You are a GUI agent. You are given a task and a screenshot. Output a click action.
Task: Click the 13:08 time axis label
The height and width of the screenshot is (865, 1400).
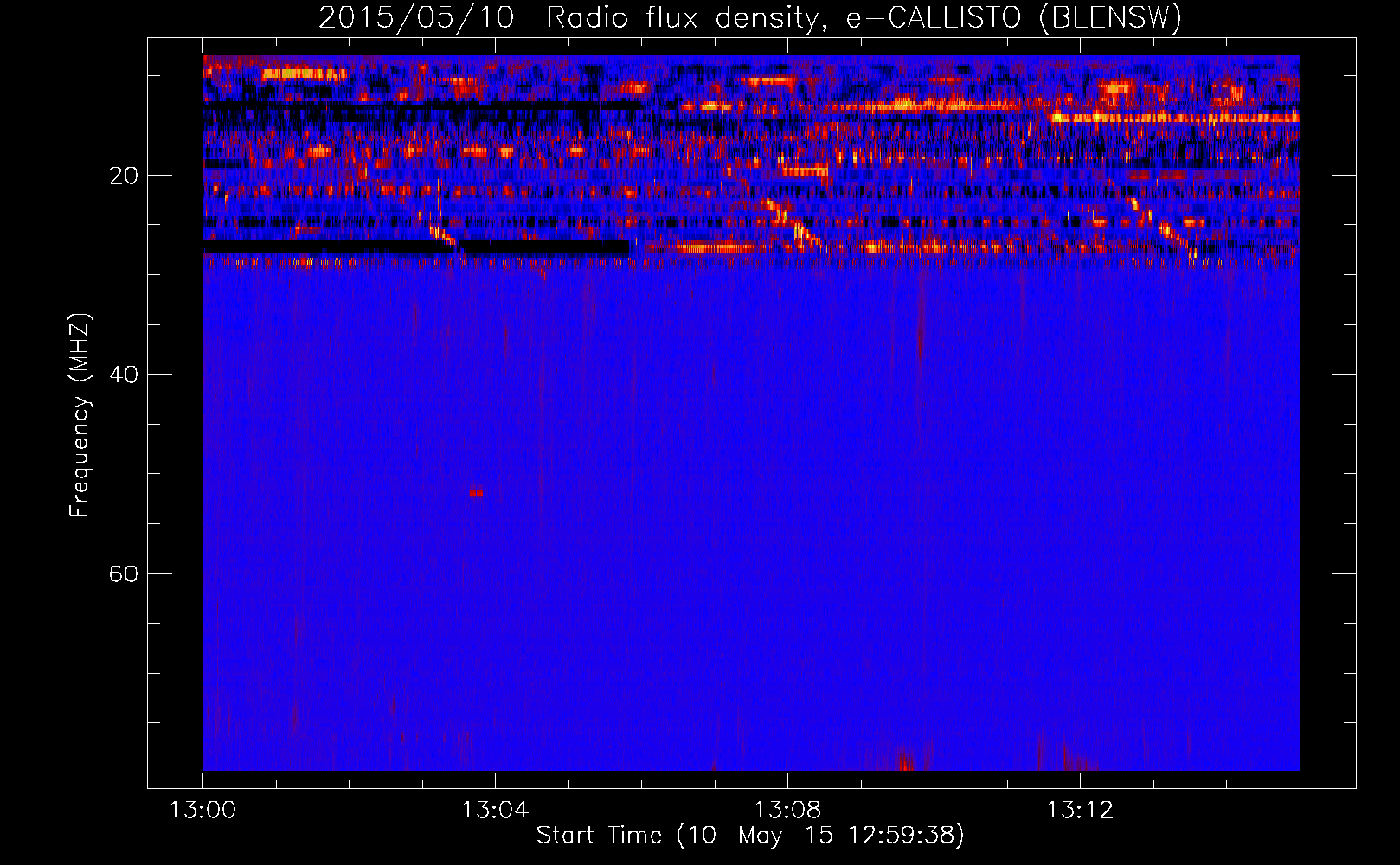(787, 811)
